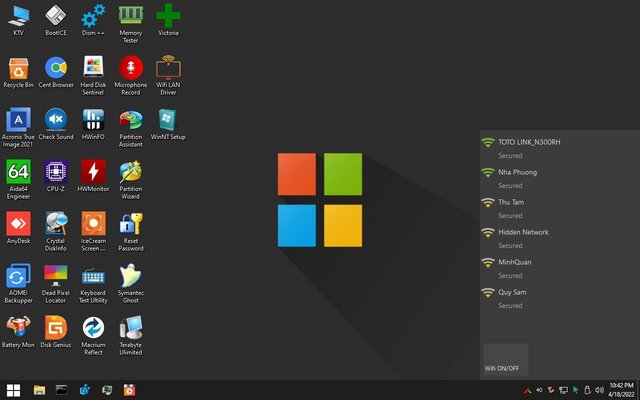The width and height of the screenshot is (640, 400).
Task: Launch Reset Password tool
Action: coord(131,231)
